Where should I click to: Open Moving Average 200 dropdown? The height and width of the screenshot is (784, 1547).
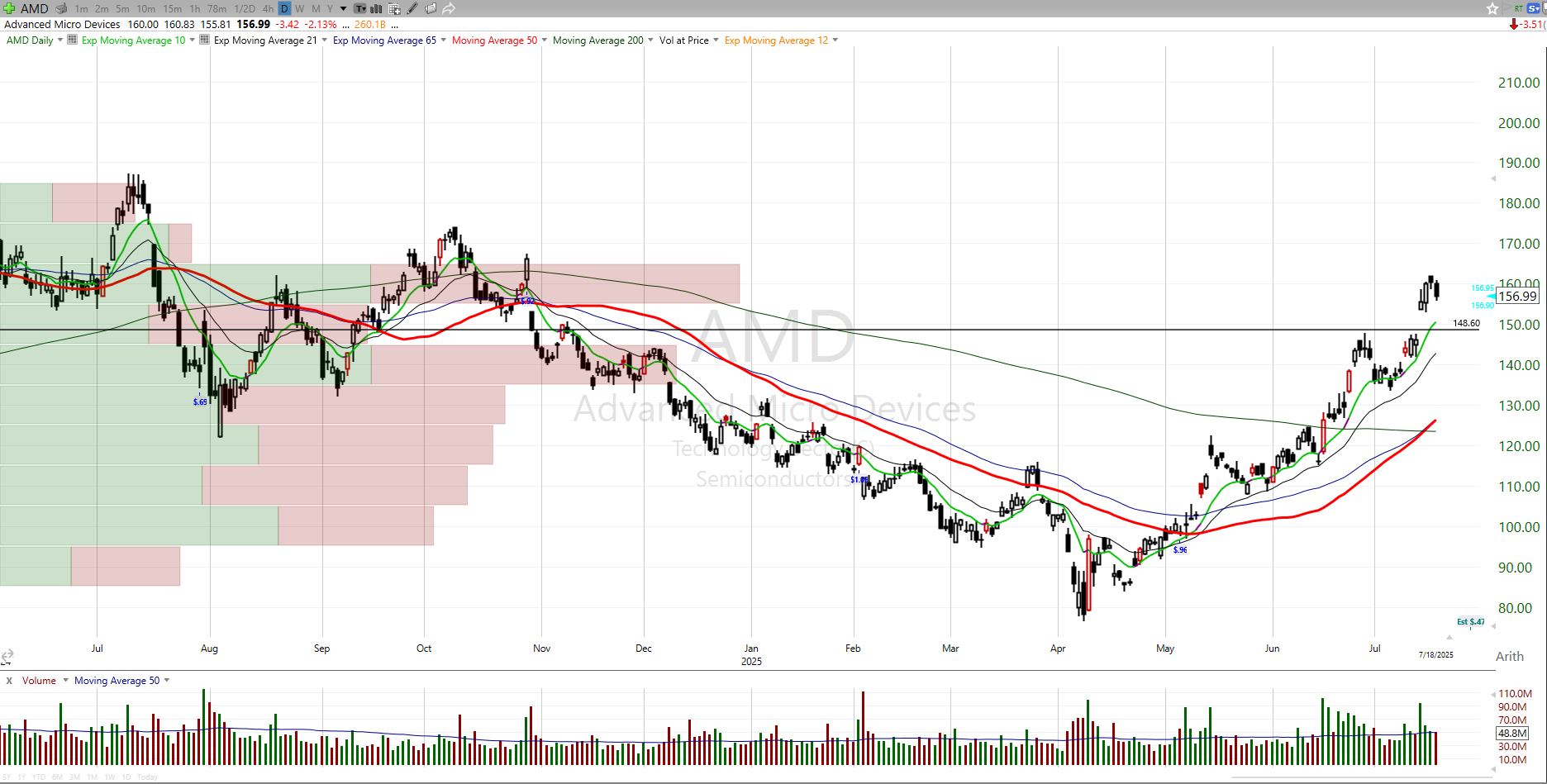[650, 40]
